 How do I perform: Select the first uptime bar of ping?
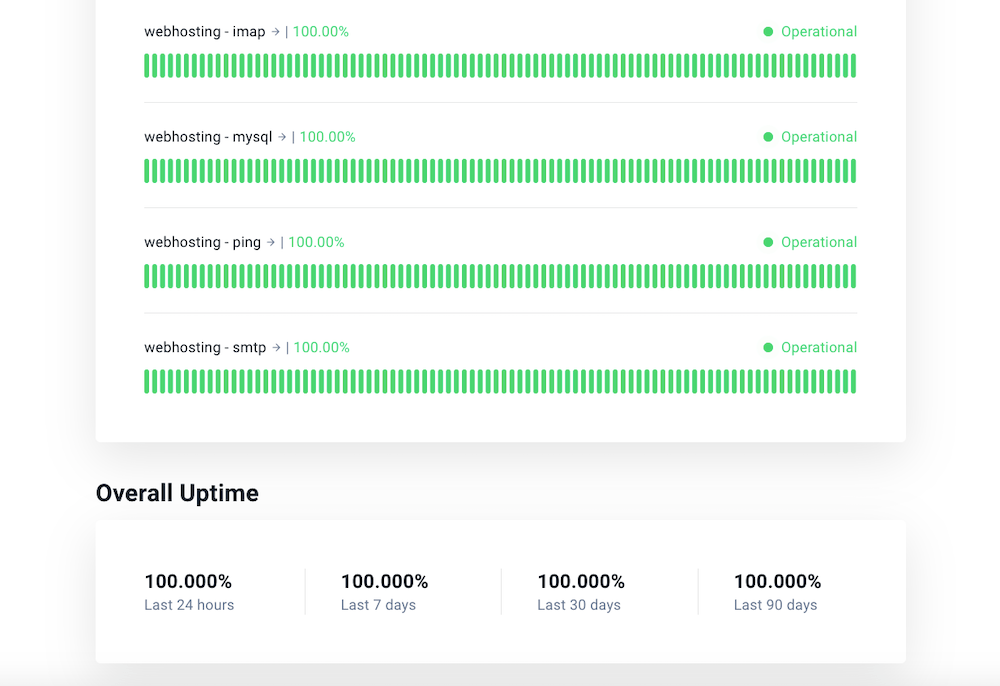(147, 276)
